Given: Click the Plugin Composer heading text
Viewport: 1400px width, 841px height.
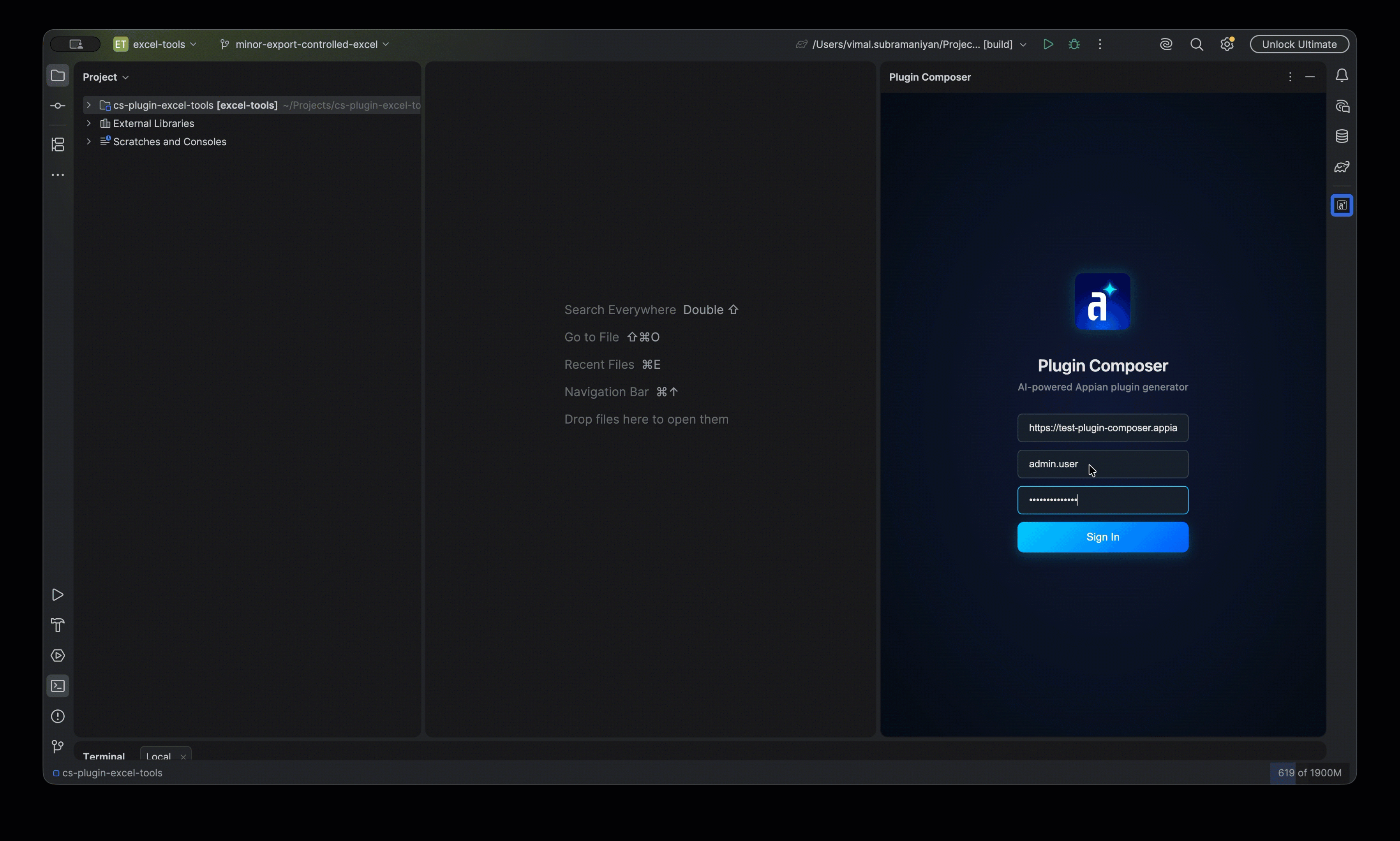Looking at the screenshot, I should coord(1102,366).
